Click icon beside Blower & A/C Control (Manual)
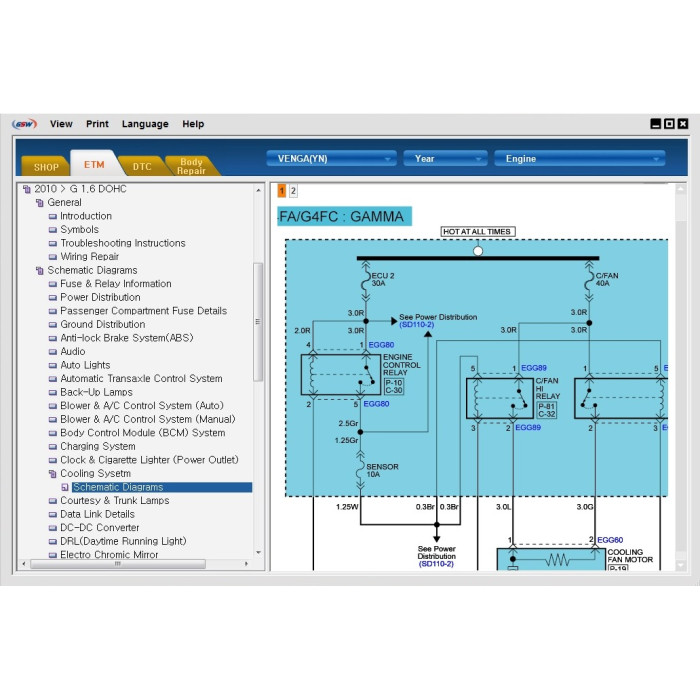The width and height of the screenshot is (700, 700). point(53,419)
